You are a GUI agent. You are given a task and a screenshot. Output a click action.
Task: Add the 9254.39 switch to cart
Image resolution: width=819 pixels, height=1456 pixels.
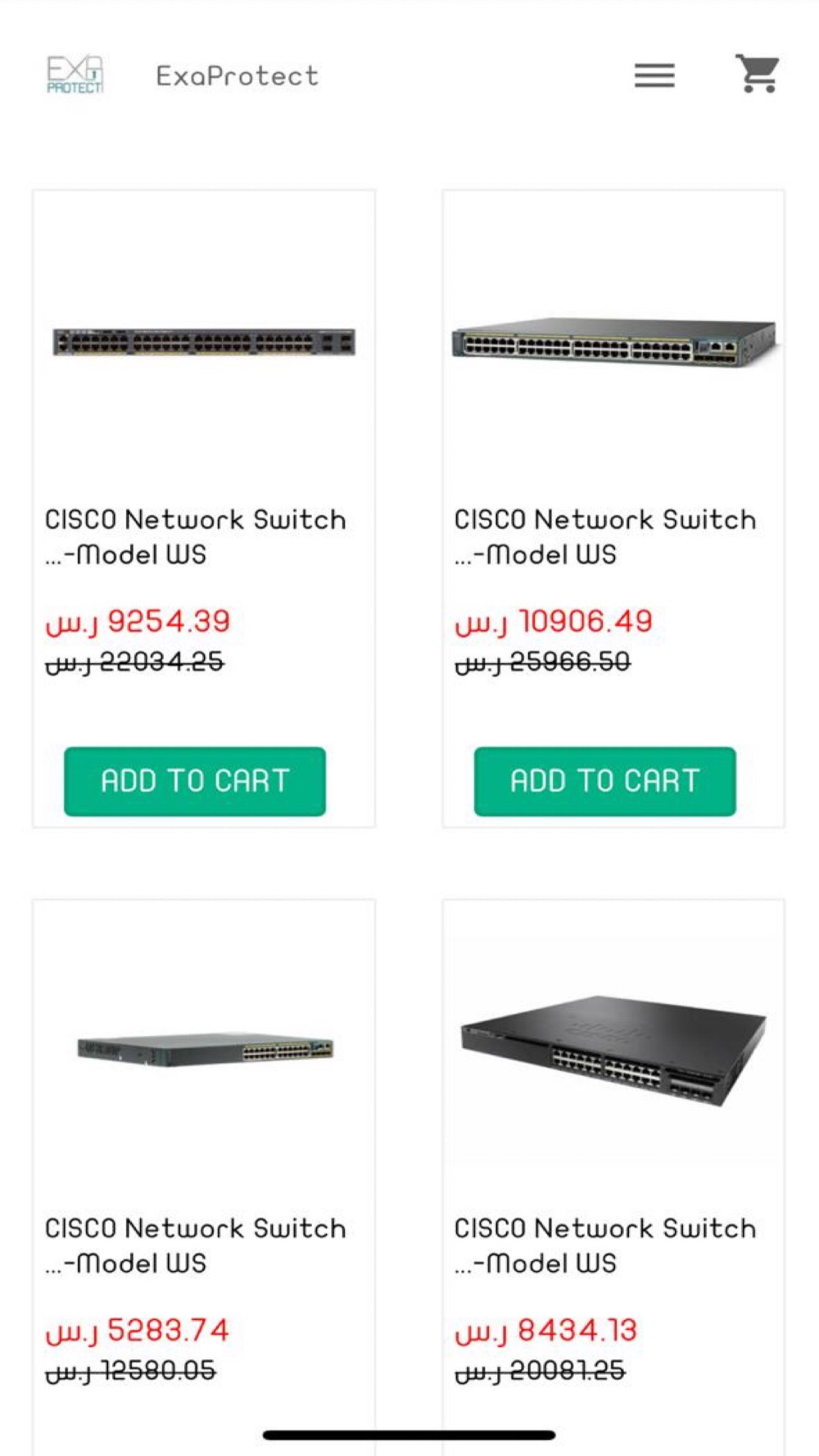pos(195,781)
